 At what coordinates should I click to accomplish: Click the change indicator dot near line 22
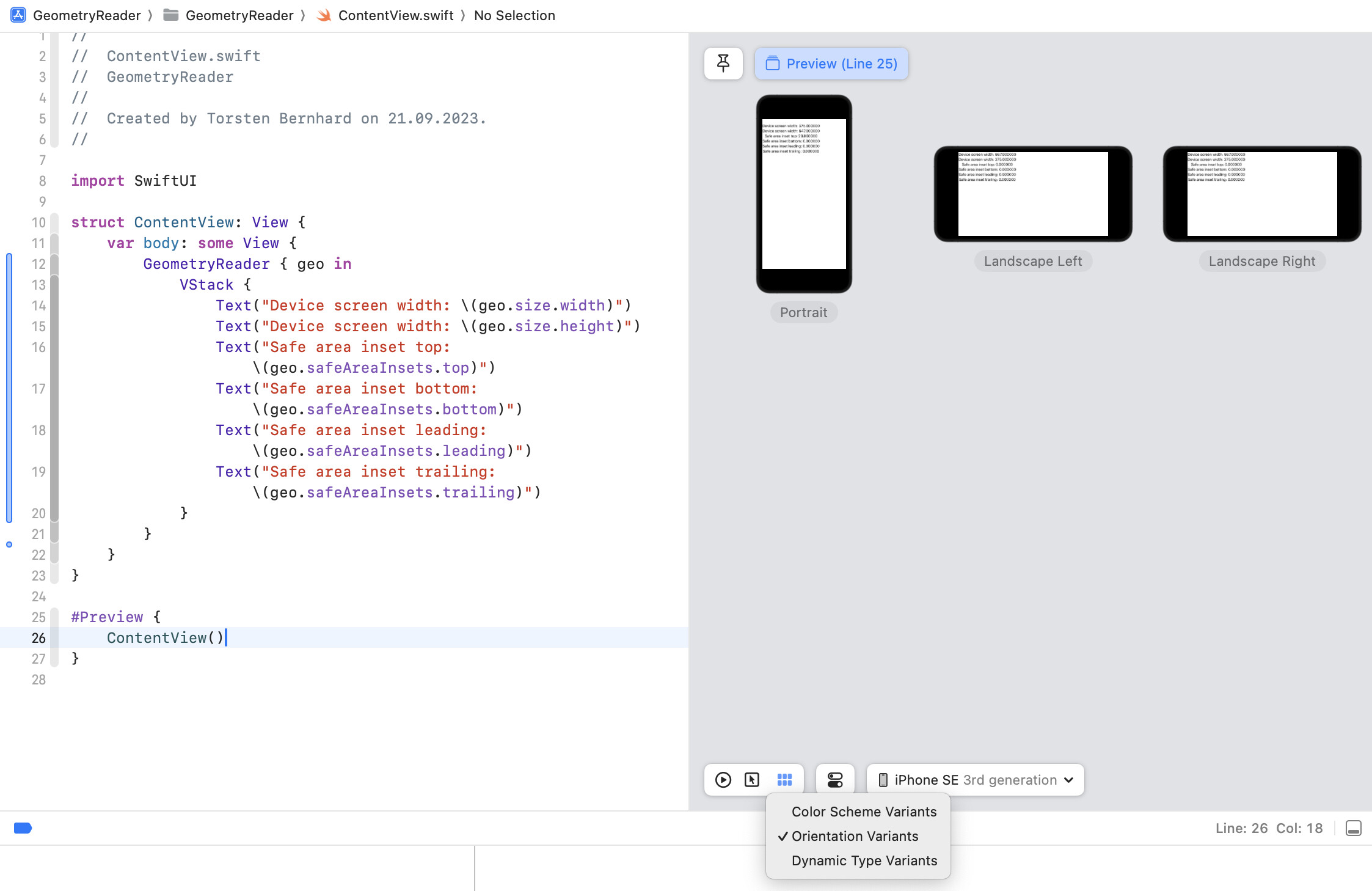tap(9, 544)
